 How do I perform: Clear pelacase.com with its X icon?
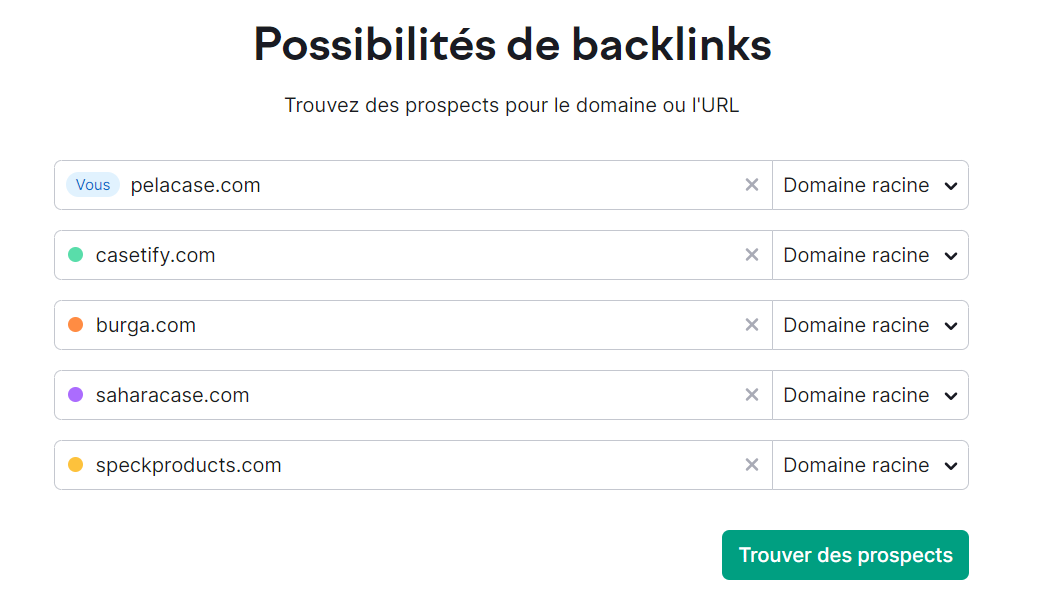(752, 185)
